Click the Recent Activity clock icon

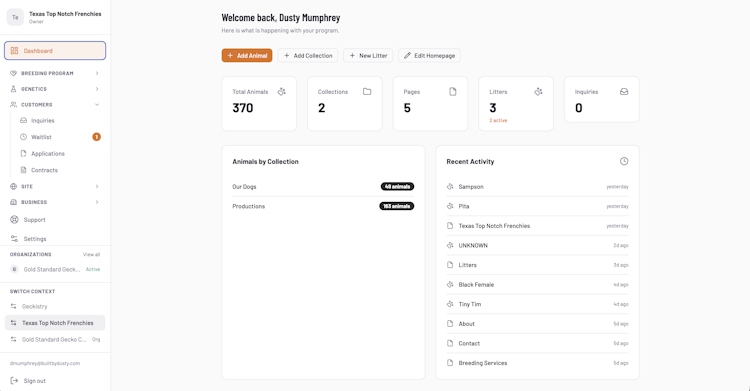coord(624,161)
